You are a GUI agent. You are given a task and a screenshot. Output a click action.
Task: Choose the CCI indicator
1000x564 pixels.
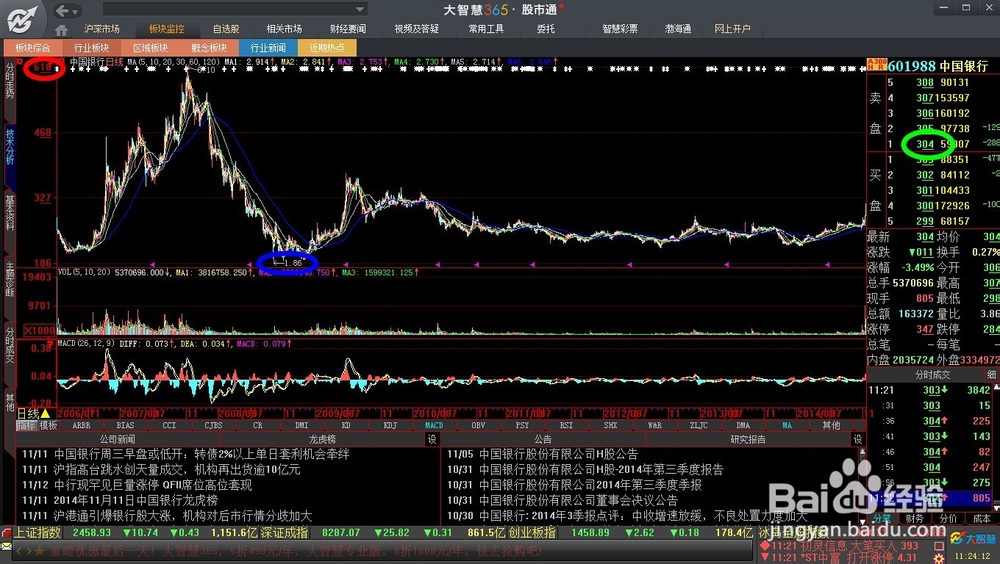point(169,425)
